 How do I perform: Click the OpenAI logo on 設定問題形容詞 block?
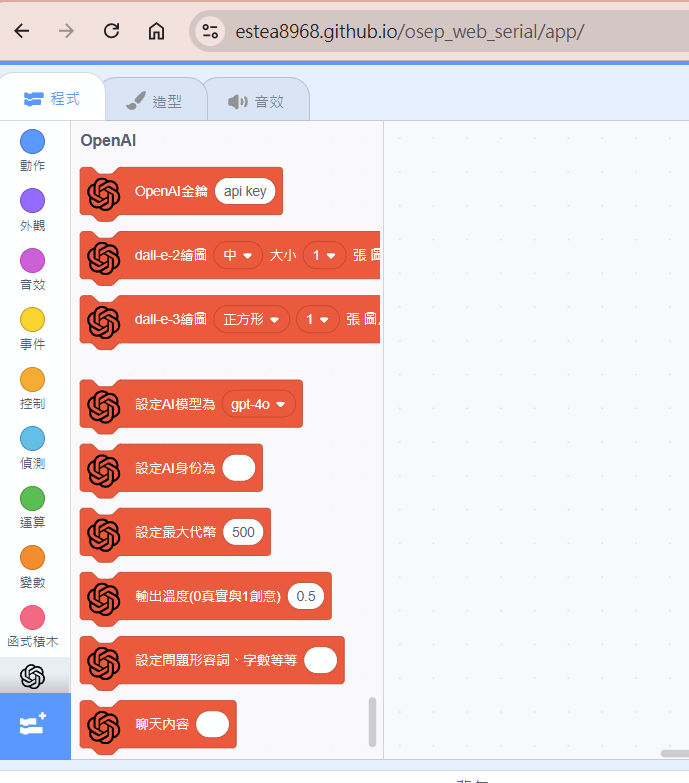104,663
